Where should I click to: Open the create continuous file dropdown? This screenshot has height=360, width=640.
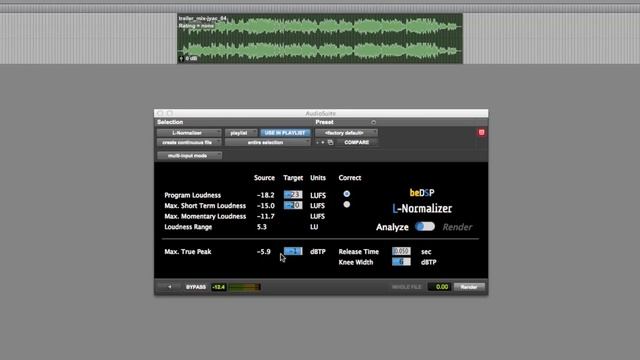pyautogui.click(x=189, y=142)
